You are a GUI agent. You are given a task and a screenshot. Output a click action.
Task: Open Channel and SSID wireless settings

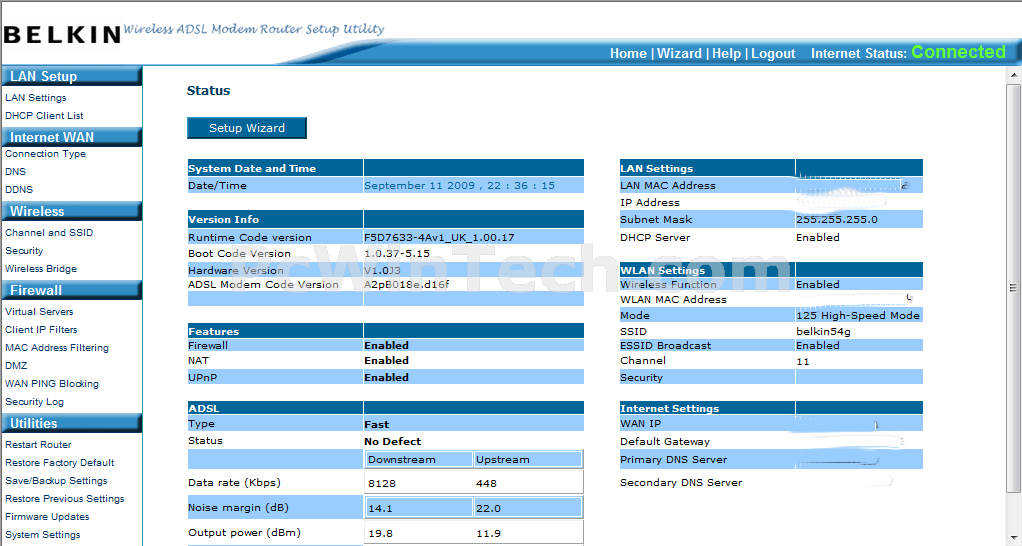coord(49,233)
